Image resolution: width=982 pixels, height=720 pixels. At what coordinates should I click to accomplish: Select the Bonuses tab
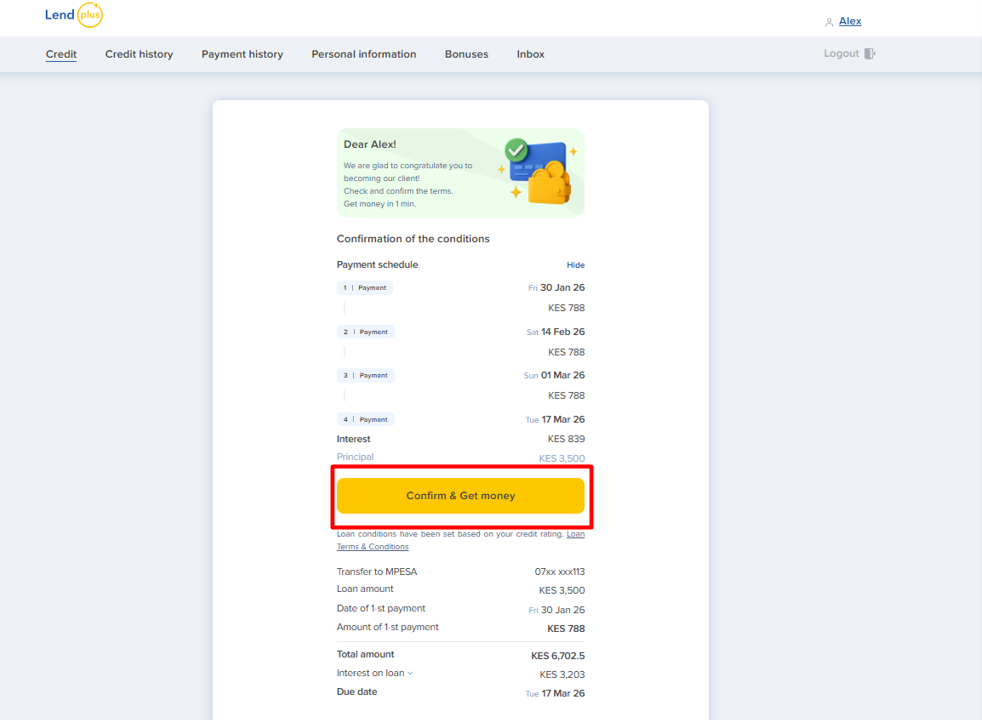pyautogui.click(x=467, y=54)
